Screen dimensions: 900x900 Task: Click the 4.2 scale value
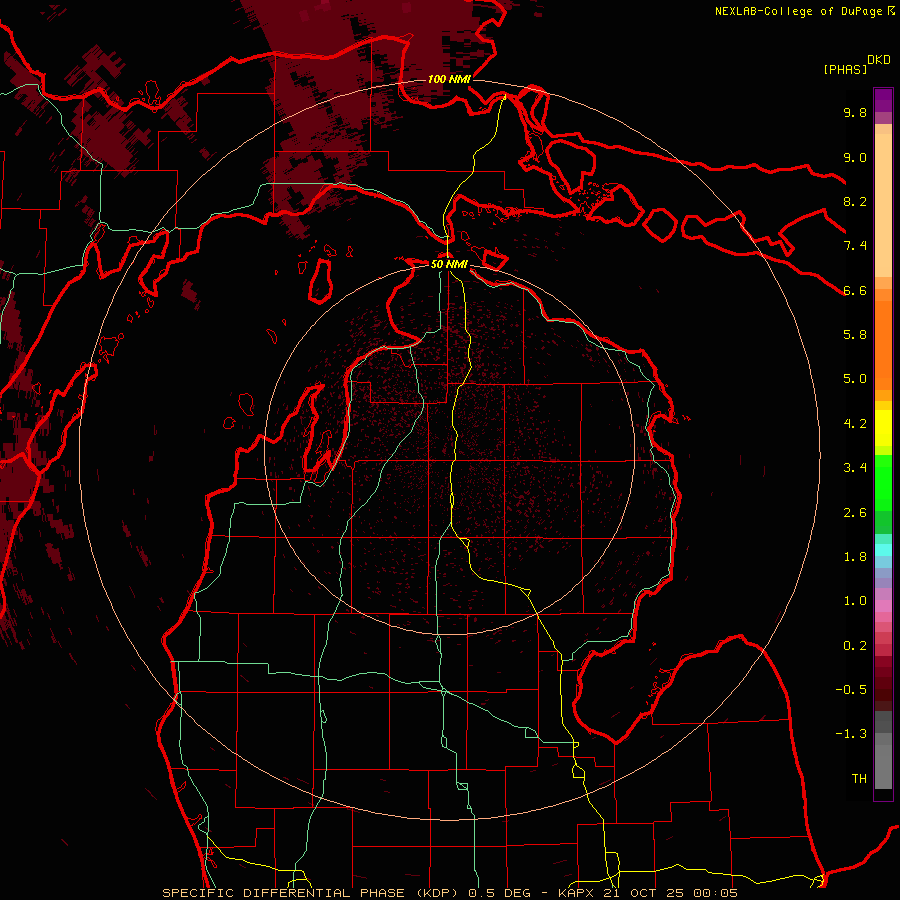tap(855, 424)
